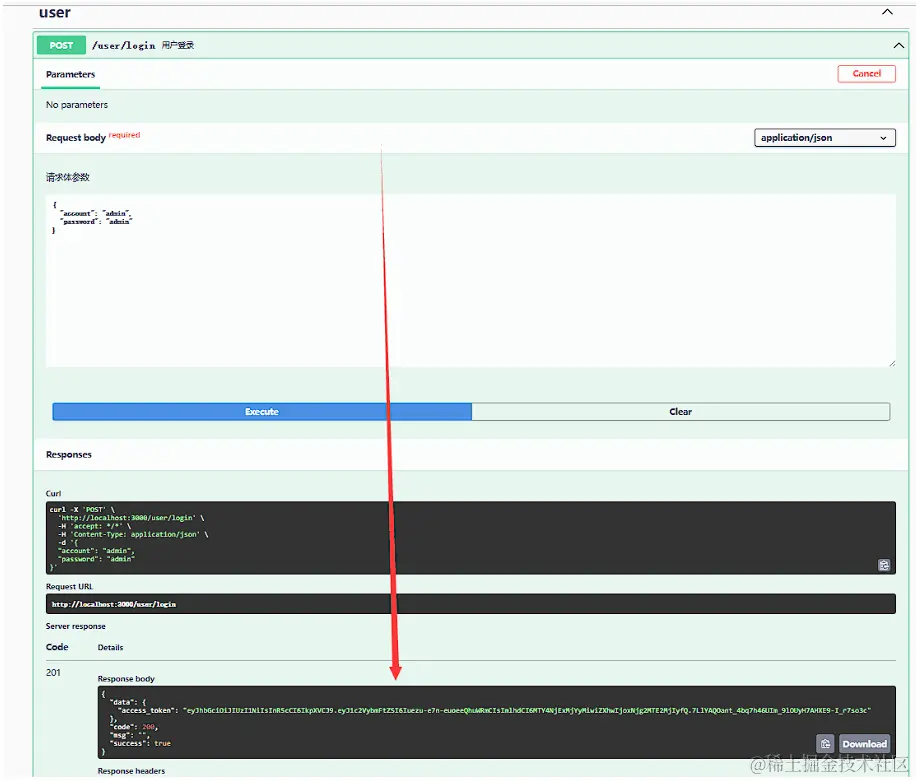Click the Code column header

(x=57, y=647)
